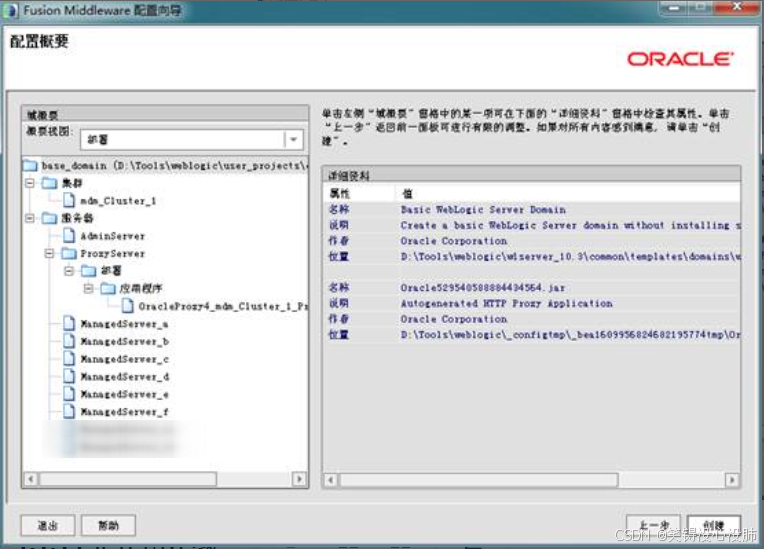Click the 应用程序 folder icon

tap(108, 288)
